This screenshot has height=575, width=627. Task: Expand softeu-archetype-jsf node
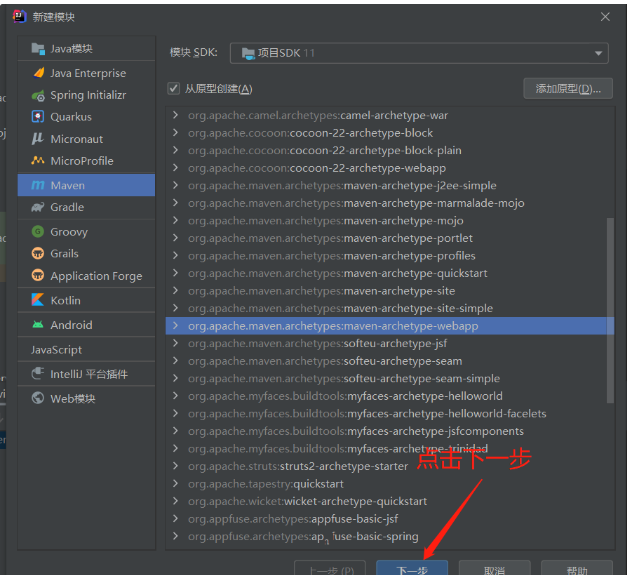click(175, 343)
